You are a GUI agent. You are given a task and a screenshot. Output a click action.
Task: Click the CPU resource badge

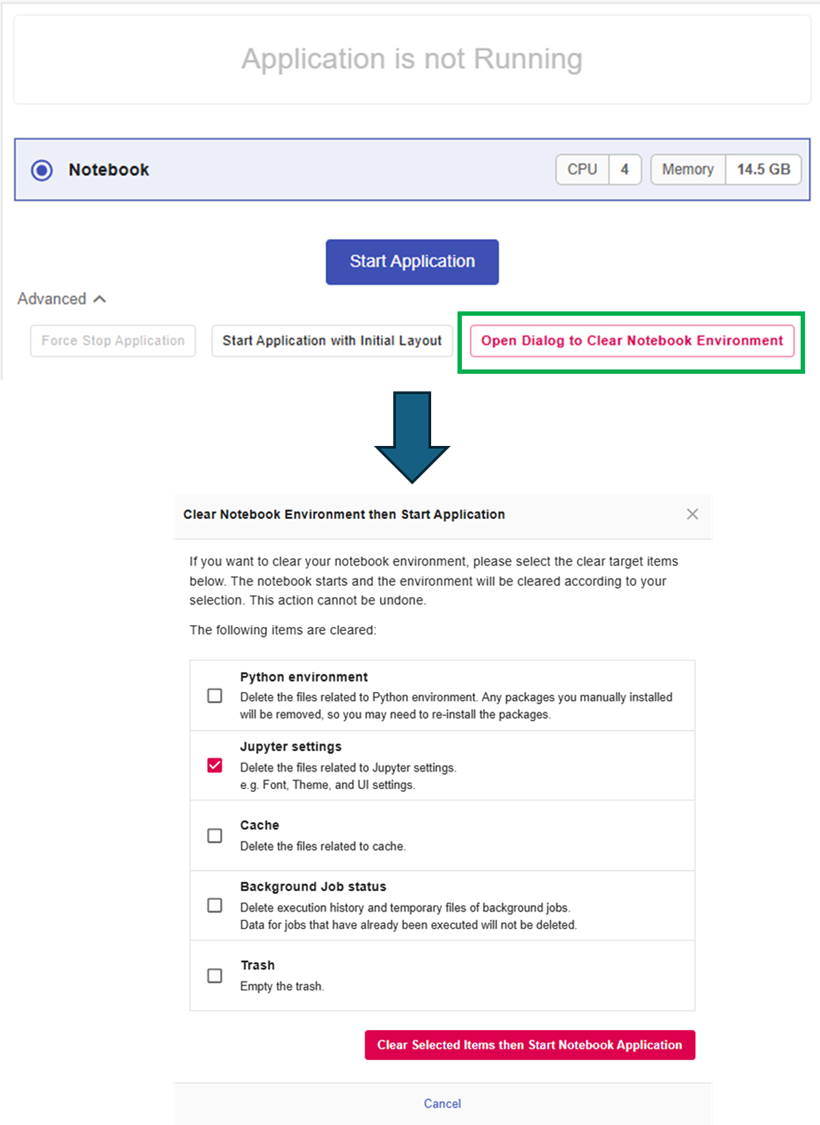(598, 170)
